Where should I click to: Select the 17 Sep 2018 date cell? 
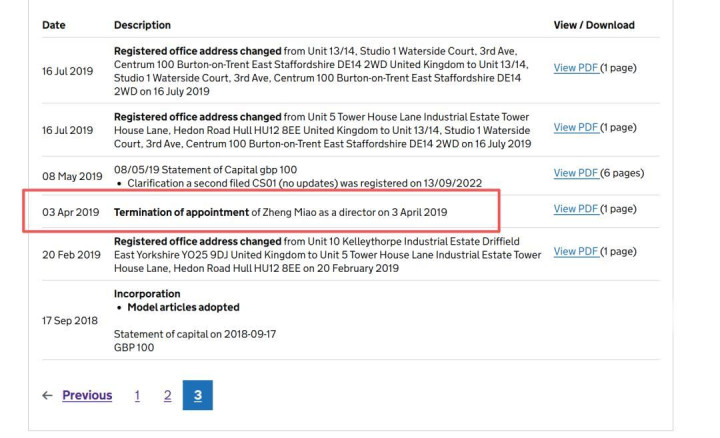point(71,320)
